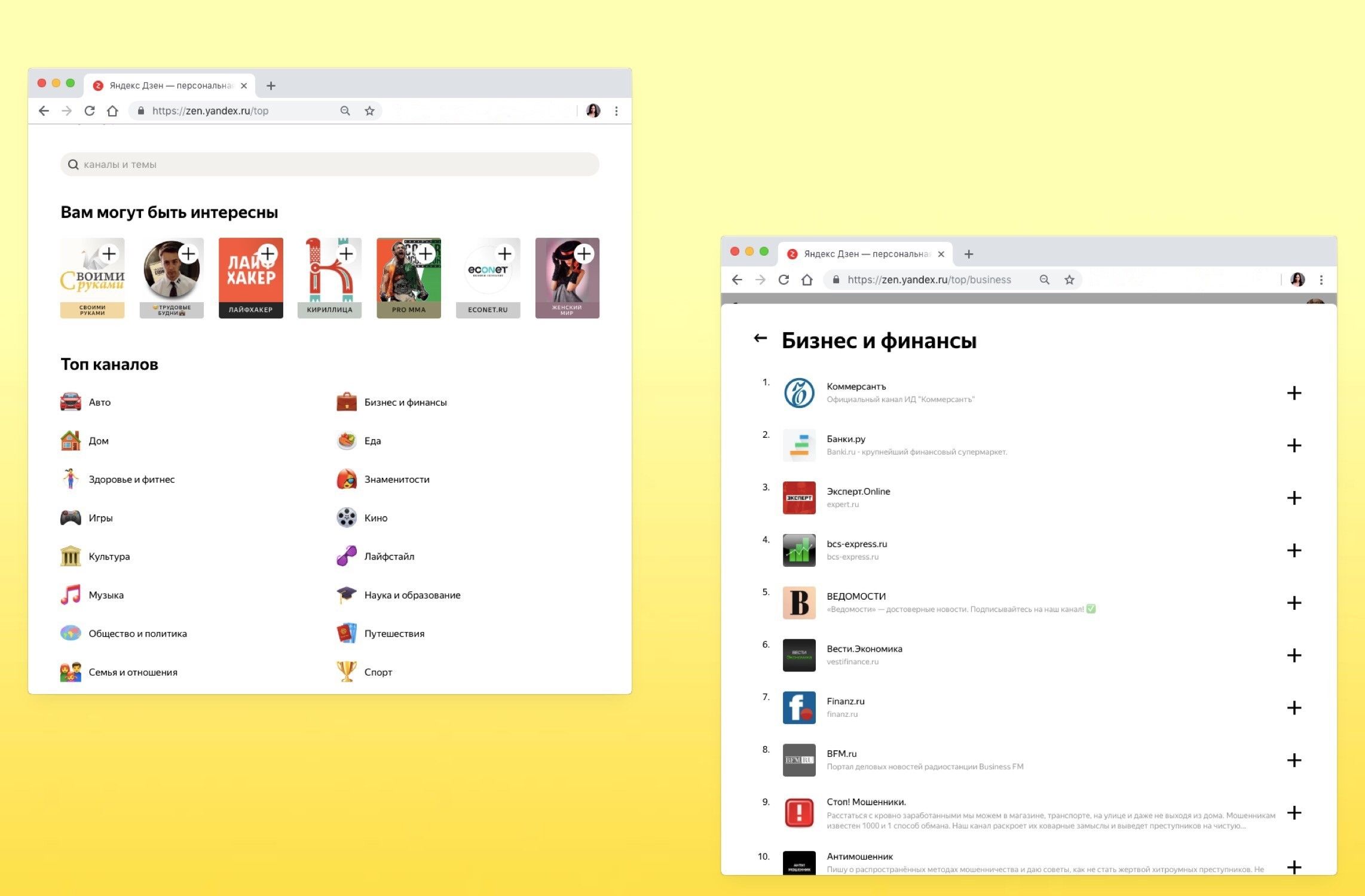Open the Антимошенник channel name
Image resolution: width=1365 pixels, height=896 pixels.
(x=859, y=857)
